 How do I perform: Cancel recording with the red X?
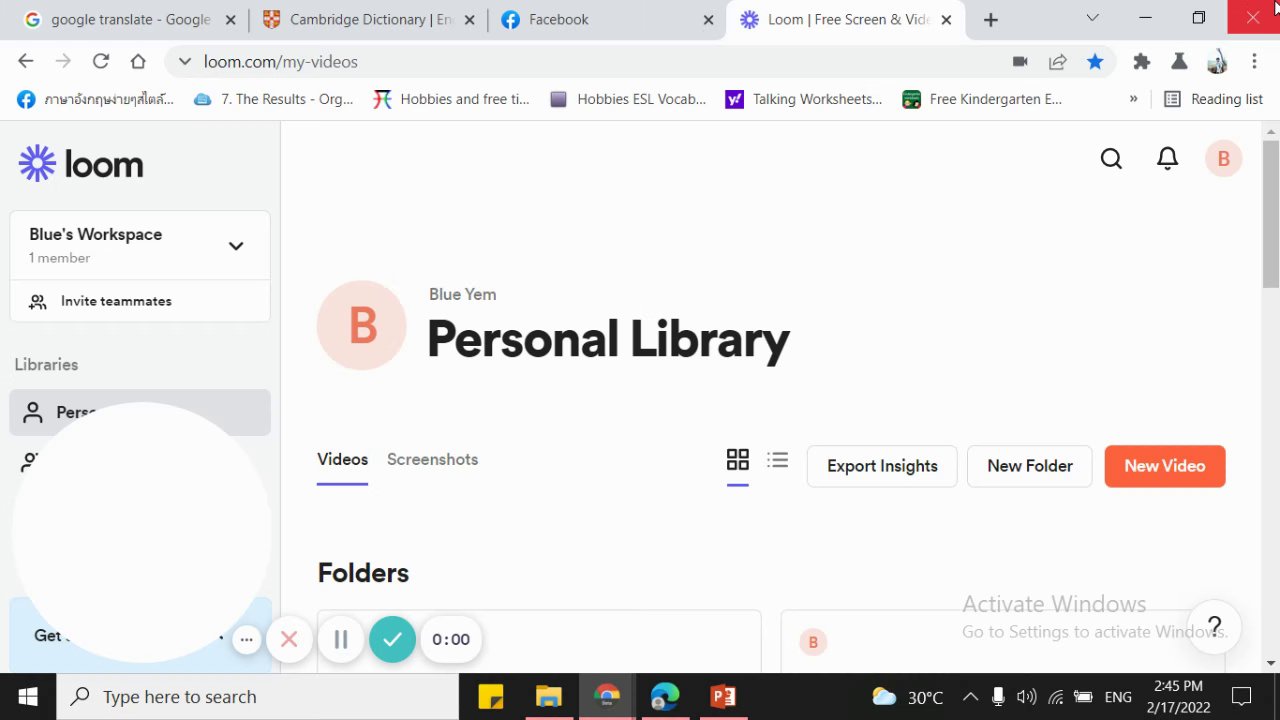(x=289, y=640)
